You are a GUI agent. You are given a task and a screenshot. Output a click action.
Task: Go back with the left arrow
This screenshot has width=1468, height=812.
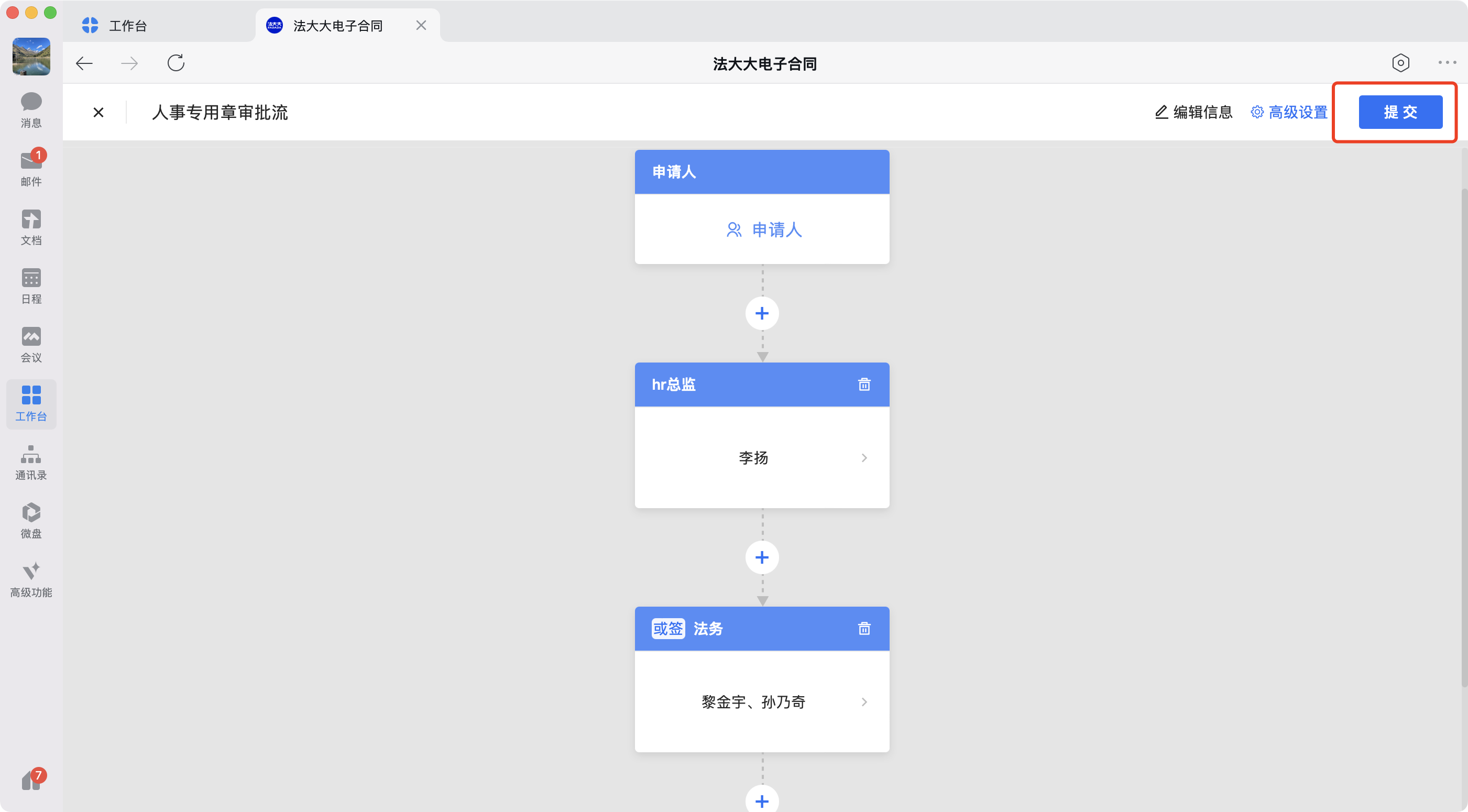coord(84,63)
